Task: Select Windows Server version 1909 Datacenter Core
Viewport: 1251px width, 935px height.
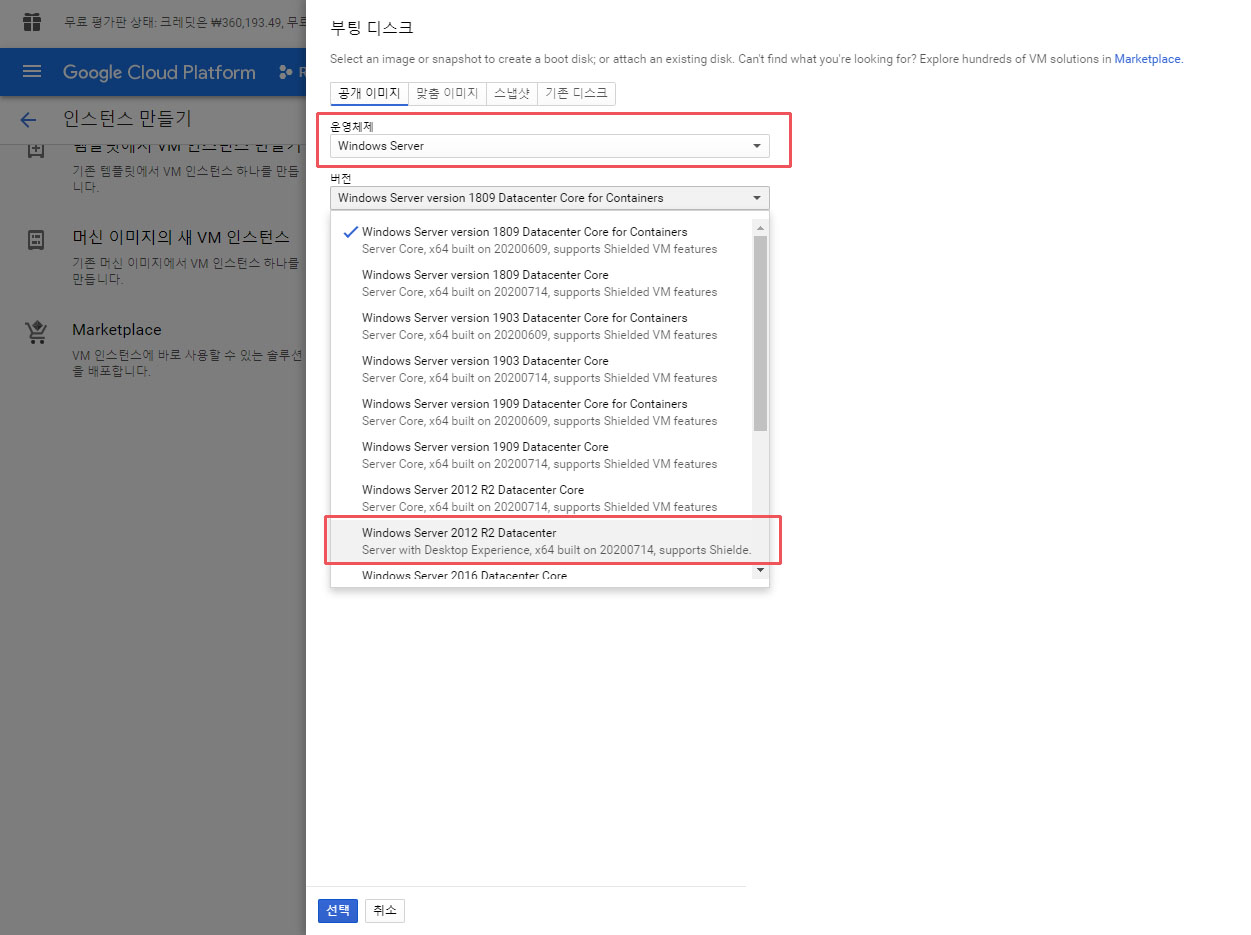Action: coord(540,455)
